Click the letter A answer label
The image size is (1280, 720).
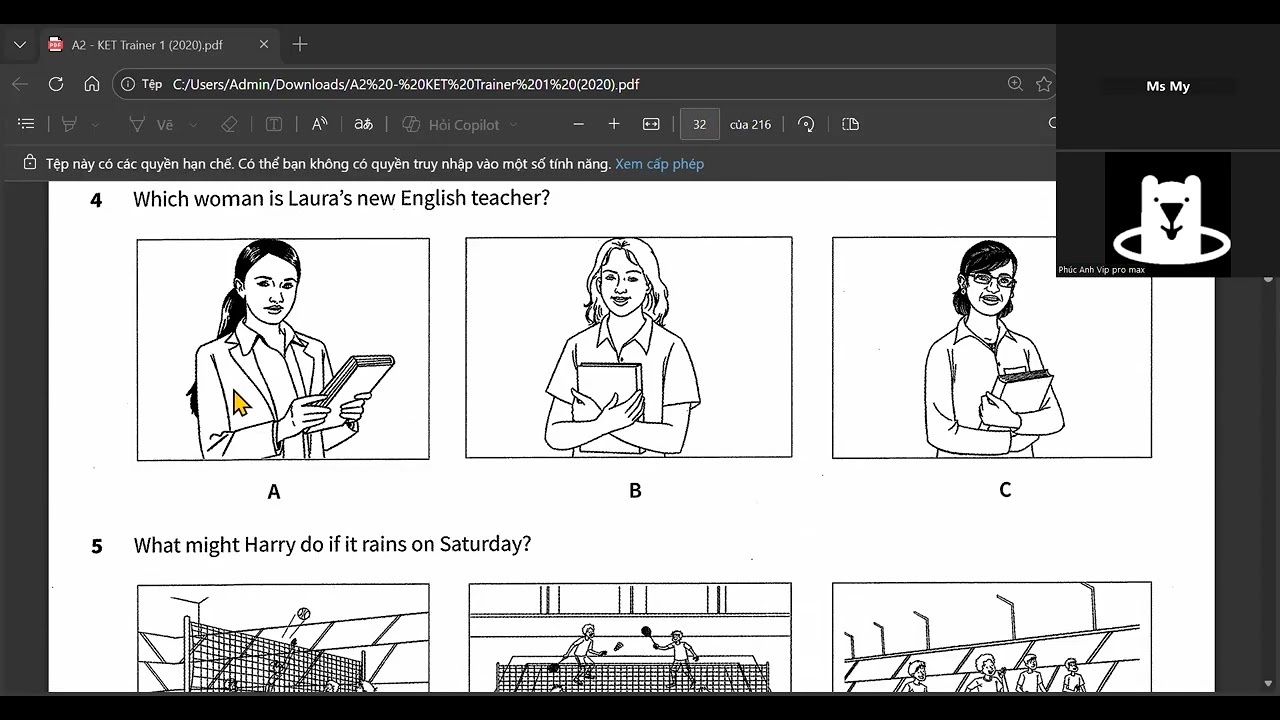pos(274,491)
